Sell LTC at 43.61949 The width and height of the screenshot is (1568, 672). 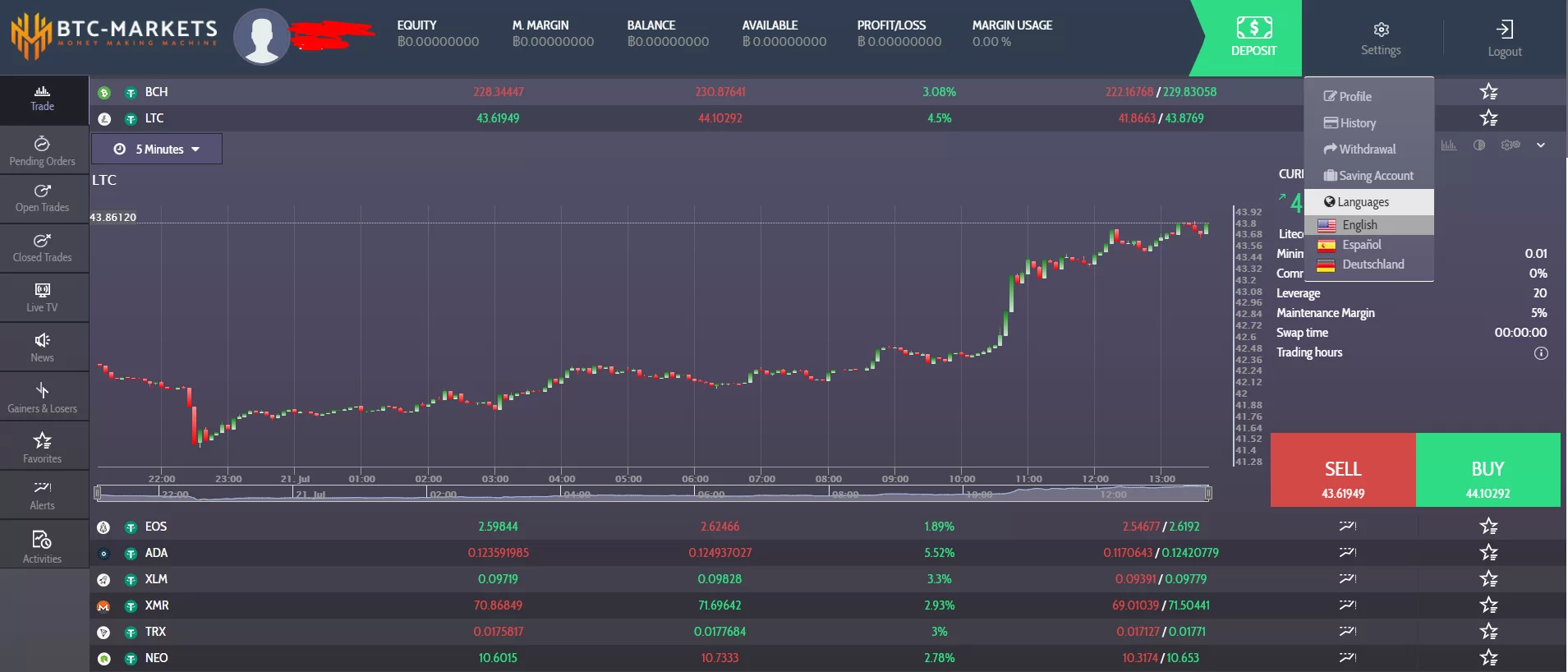click(x=1343, y=470)
